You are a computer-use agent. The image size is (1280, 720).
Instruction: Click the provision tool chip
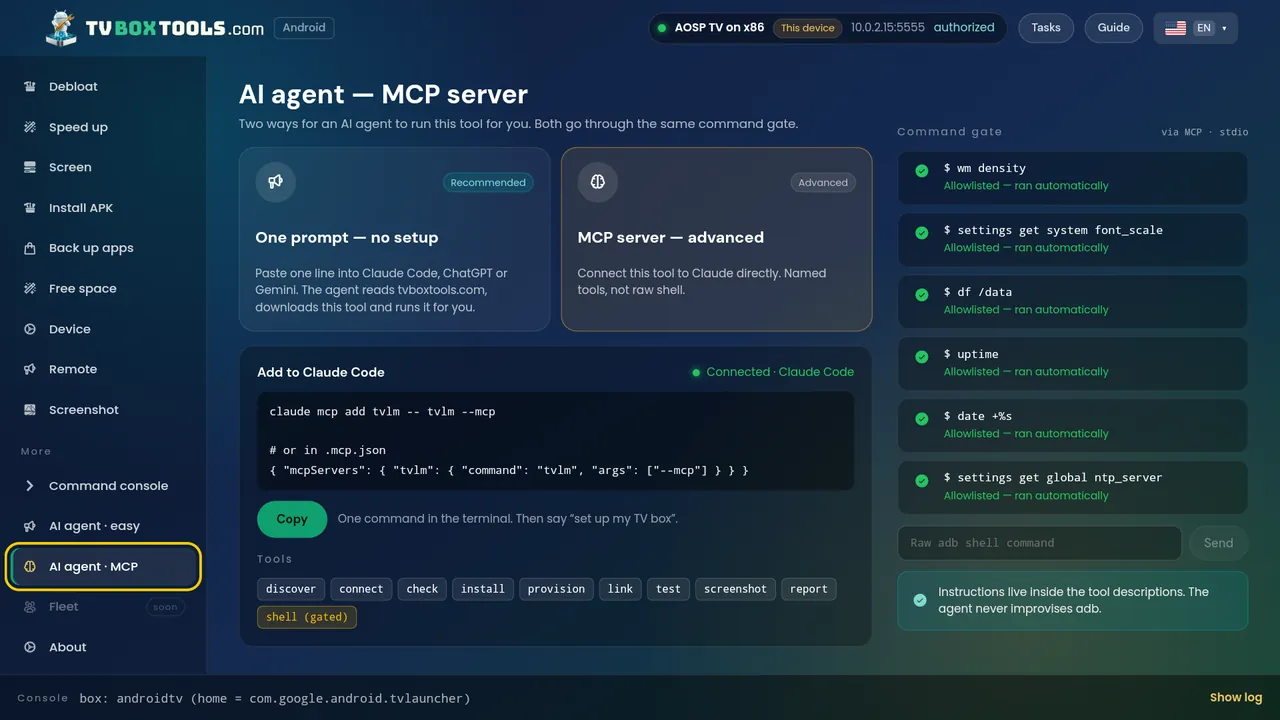(556, 589)
